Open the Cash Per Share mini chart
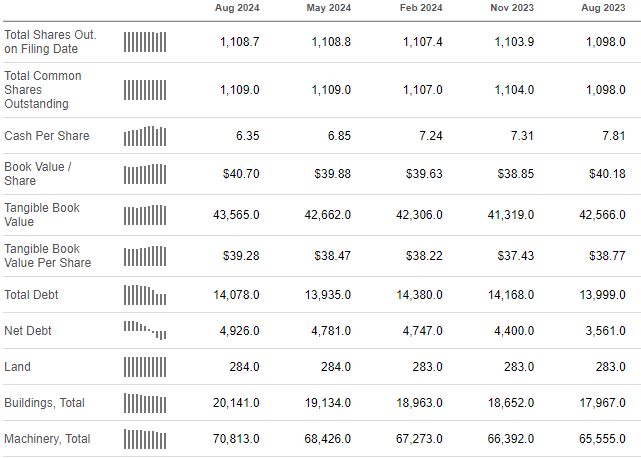This screenshot has width=641, height=458. 145,136
